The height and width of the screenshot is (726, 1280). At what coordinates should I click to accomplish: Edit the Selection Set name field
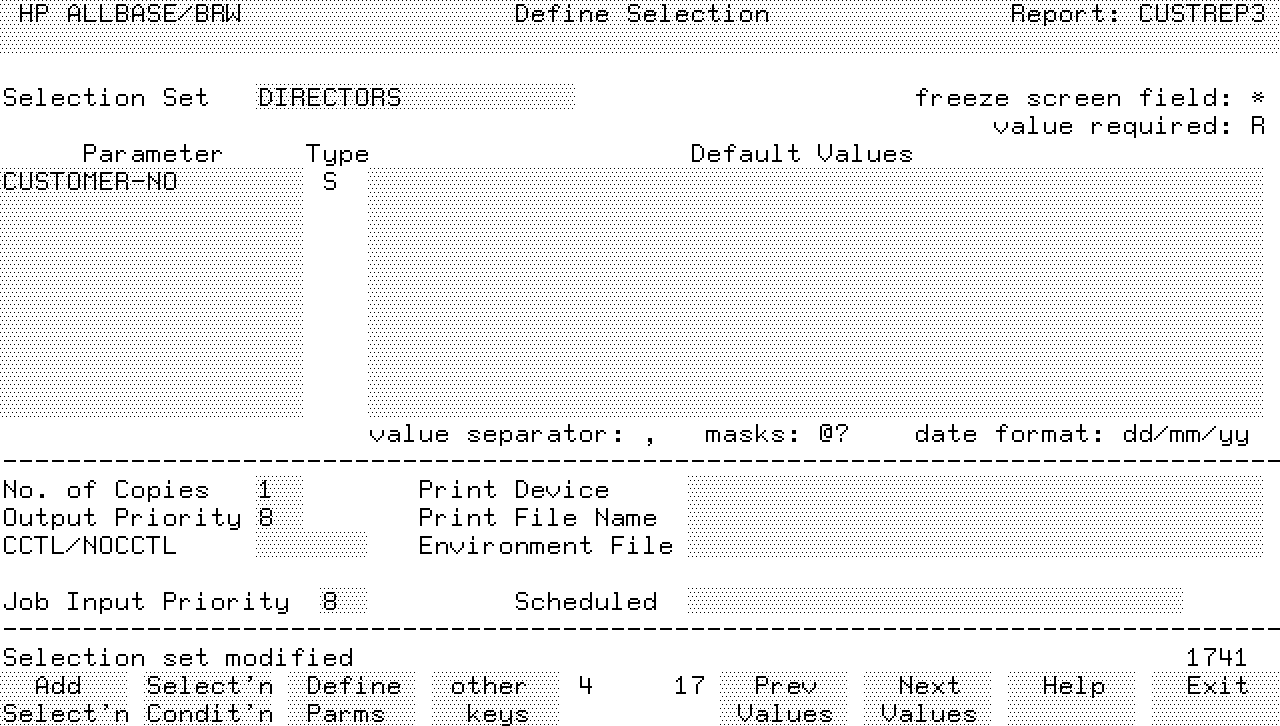[x=415, y=98]
